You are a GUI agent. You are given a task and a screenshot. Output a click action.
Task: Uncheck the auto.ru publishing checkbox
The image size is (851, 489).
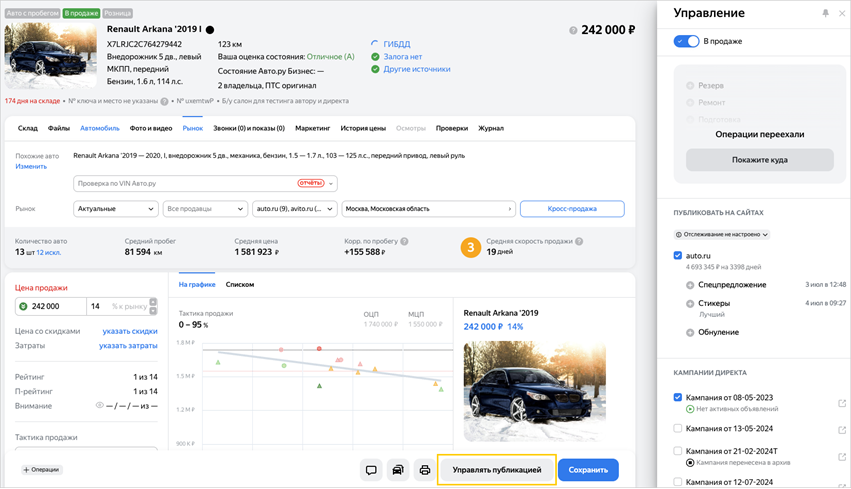678,256
